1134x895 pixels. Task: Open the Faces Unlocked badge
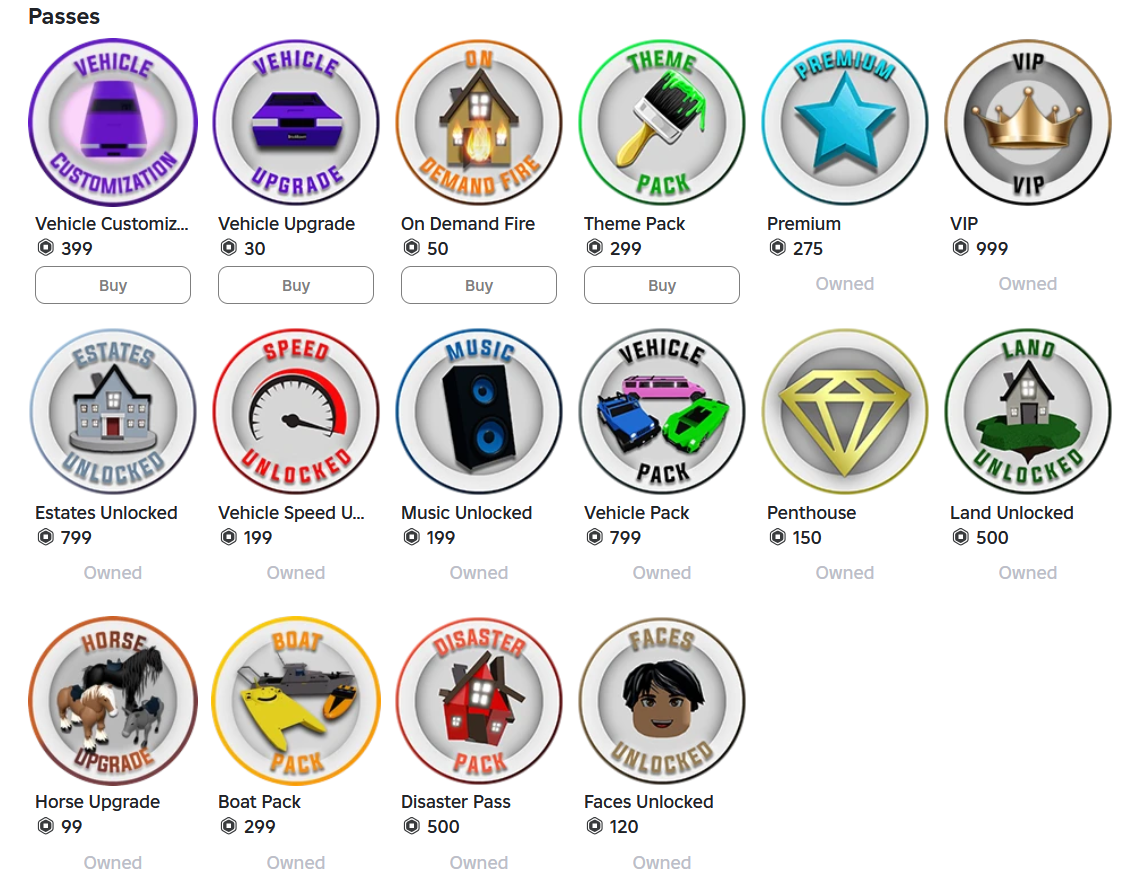[662, 701]
